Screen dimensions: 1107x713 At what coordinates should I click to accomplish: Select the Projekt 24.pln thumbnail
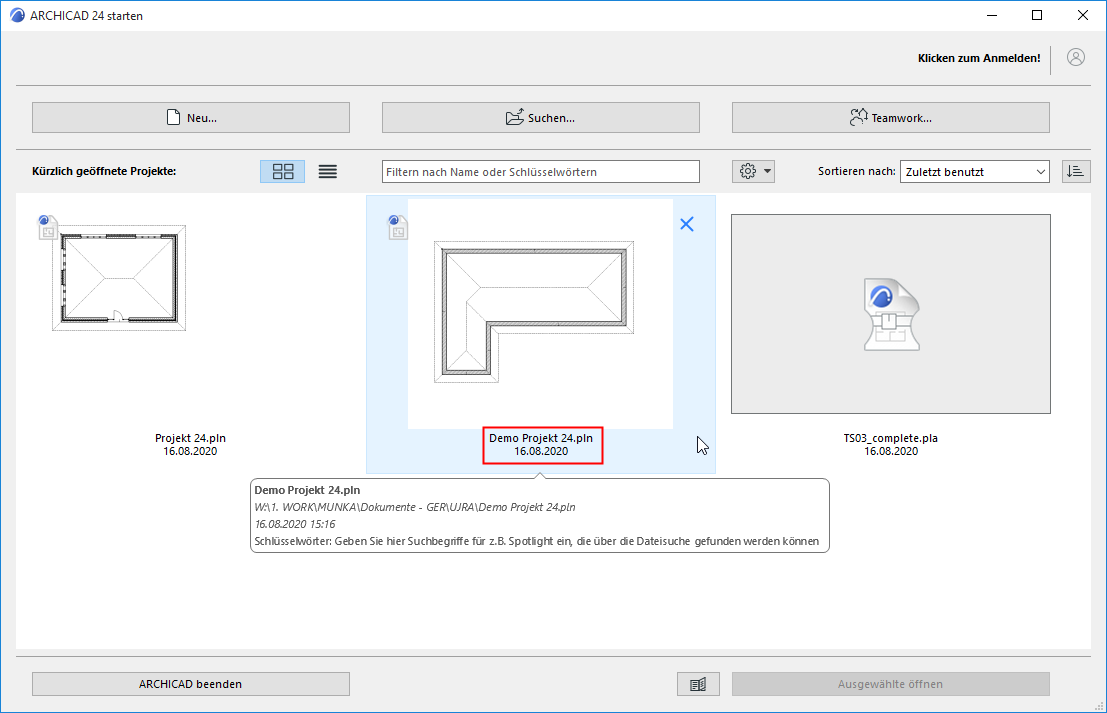119,277
